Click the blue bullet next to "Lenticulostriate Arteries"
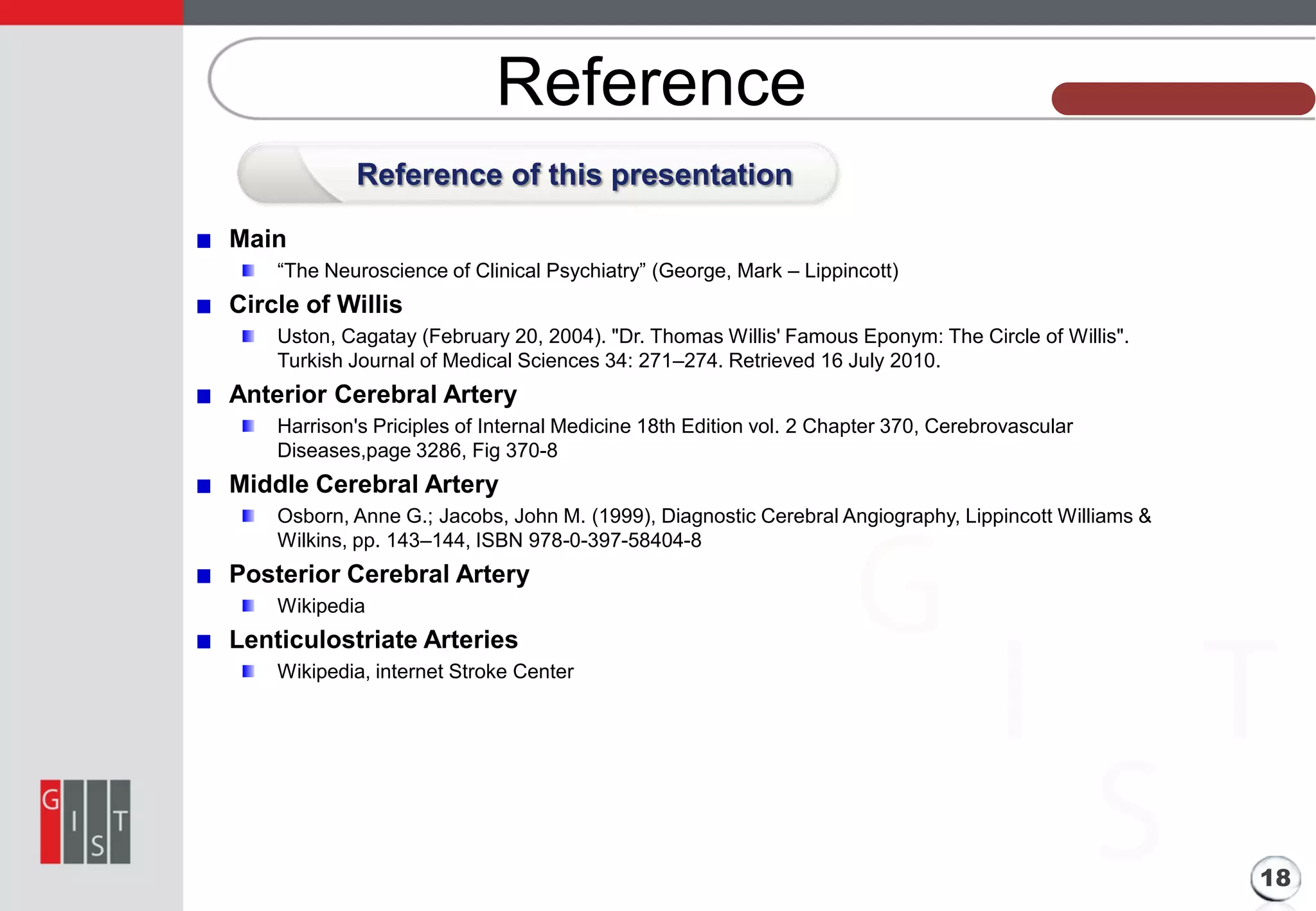1316x911 pixels. pyautogui.click(x=204, y=642)
